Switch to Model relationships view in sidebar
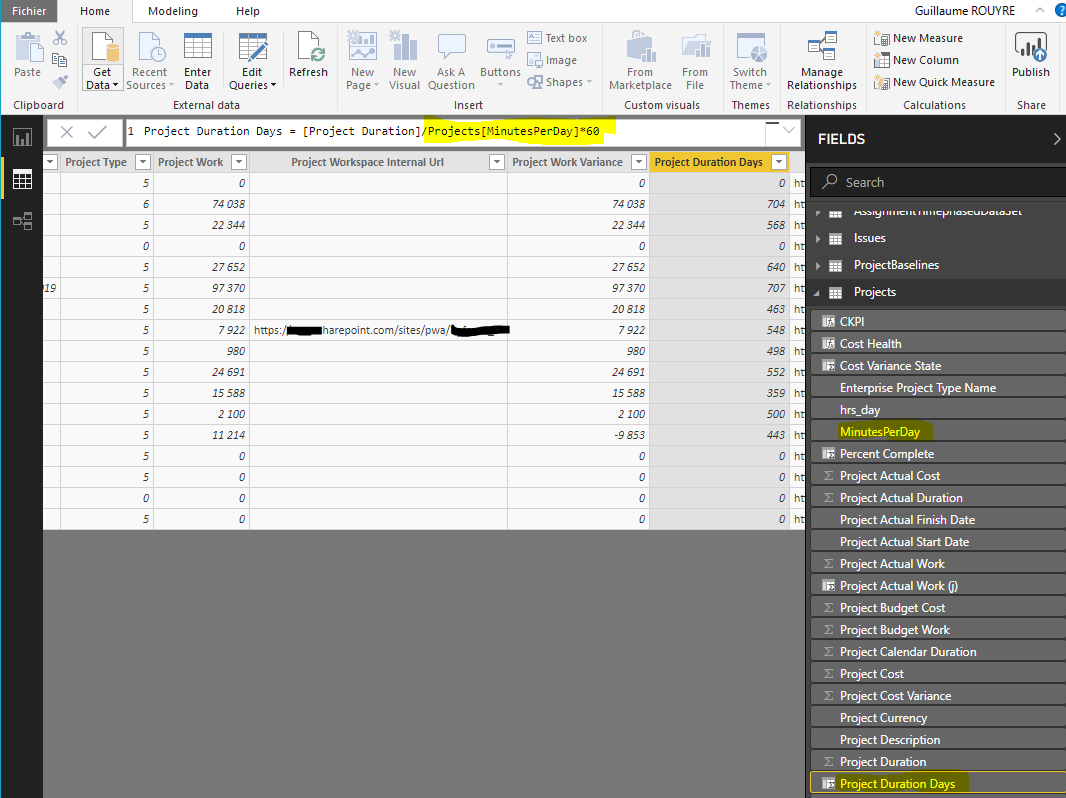The height and width of the screenshot is (798, 1066). click(22, 221)
